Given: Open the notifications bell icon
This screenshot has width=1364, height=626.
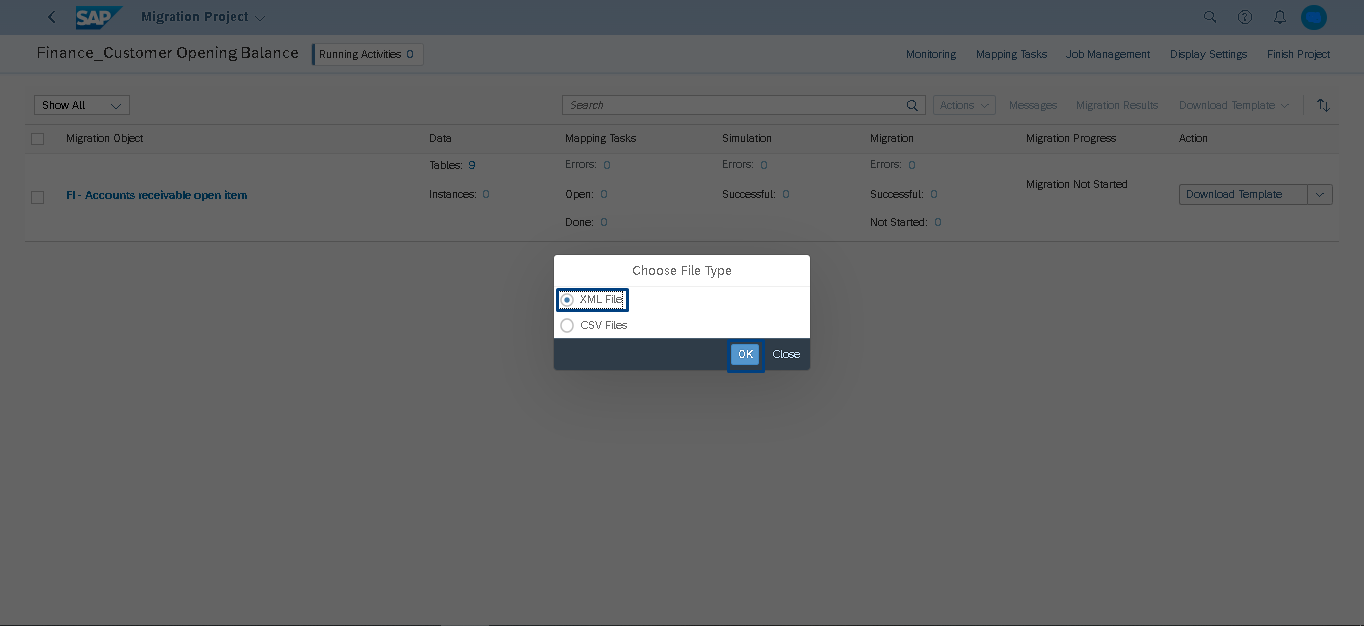Looking at the screenshot, I should point(1279,17).
